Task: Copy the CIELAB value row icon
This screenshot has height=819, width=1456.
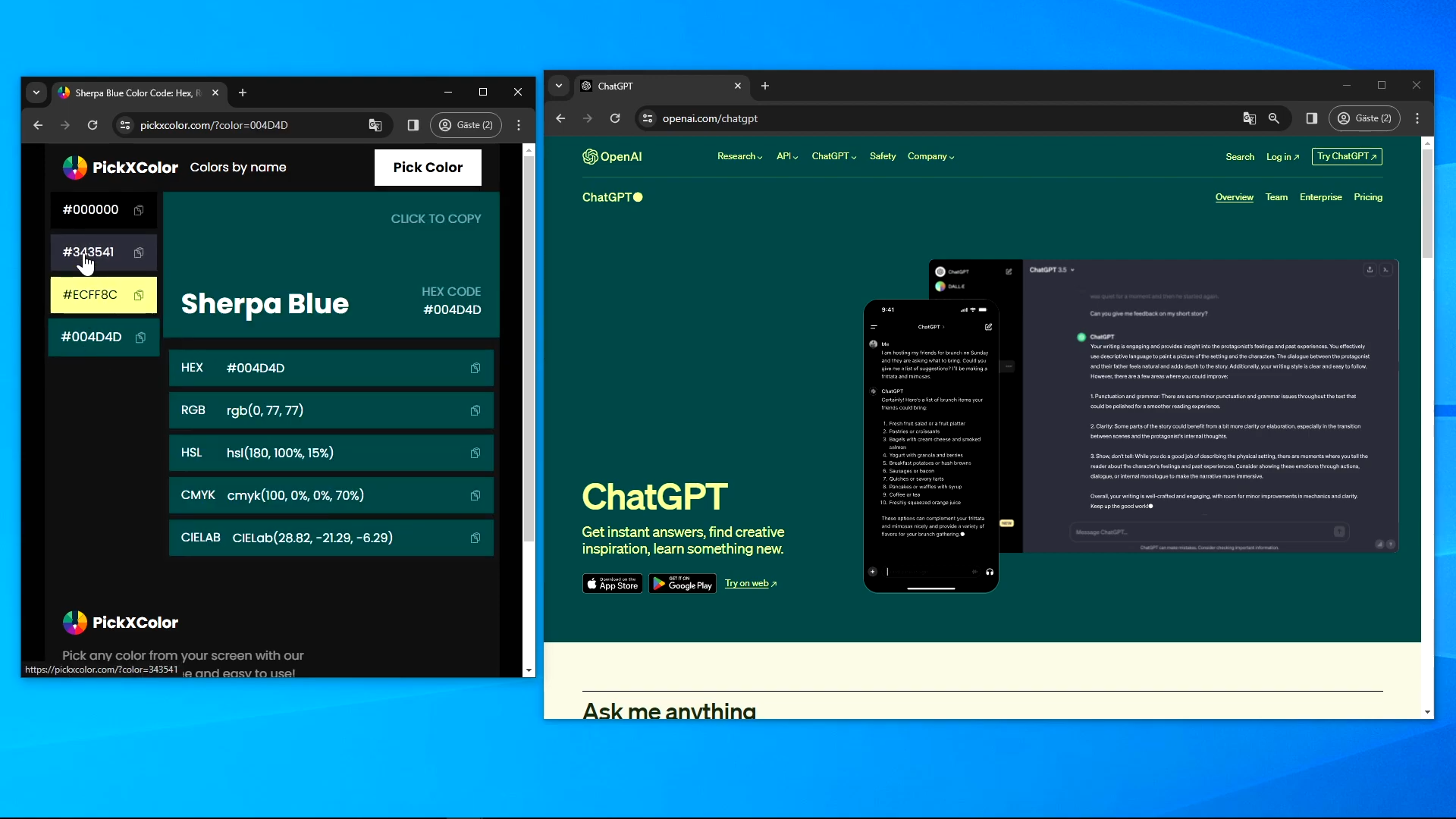Action: click(475, 538)
